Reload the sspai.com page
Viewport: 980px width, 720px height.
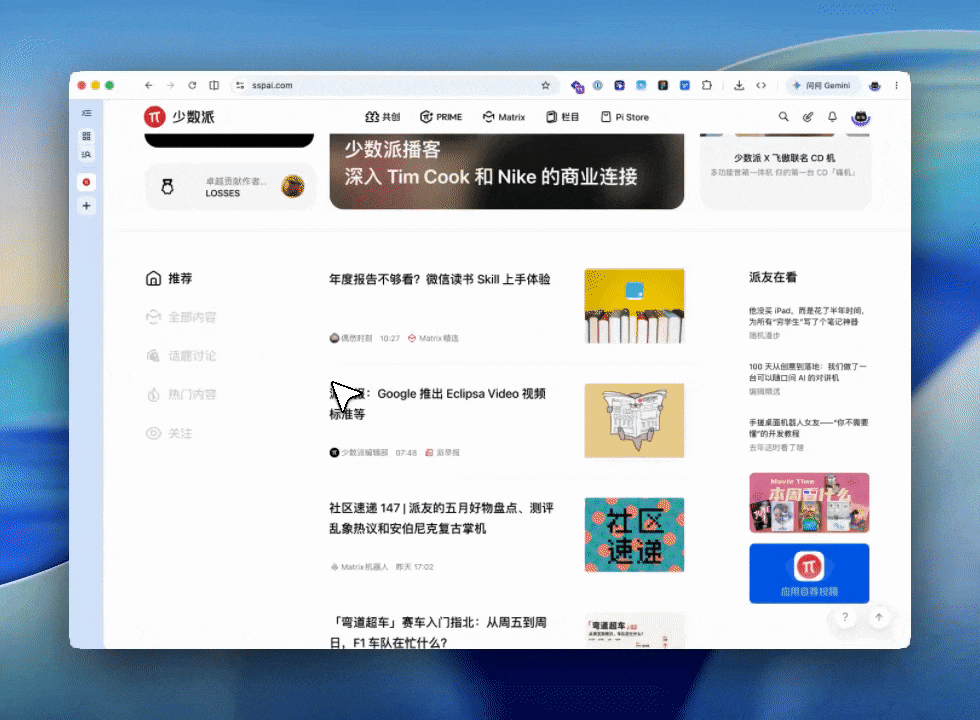tap(192, 86)
